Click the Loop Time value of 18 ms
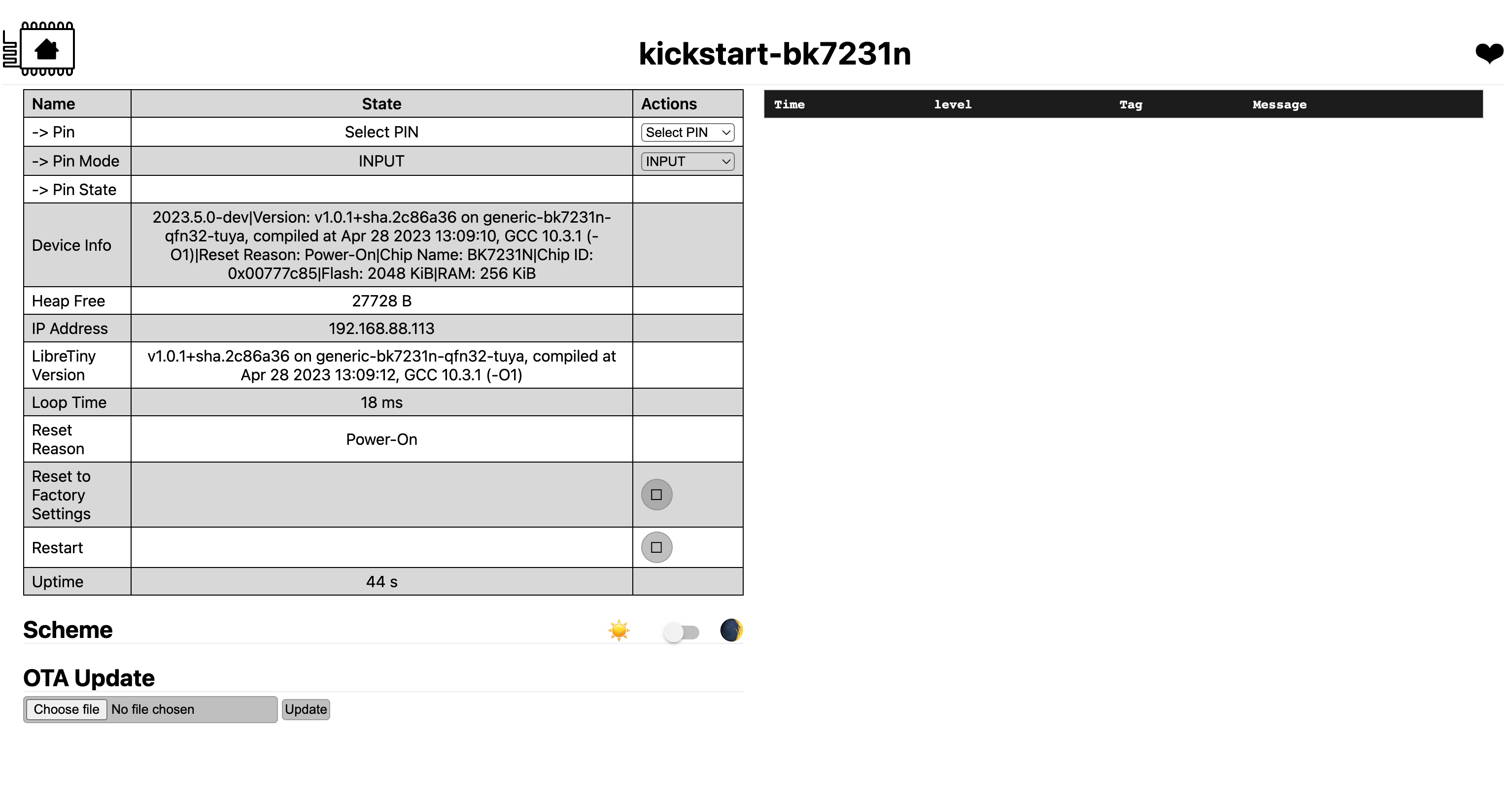This screenshot has height=801, width=1512. click(x=381, y=402)
